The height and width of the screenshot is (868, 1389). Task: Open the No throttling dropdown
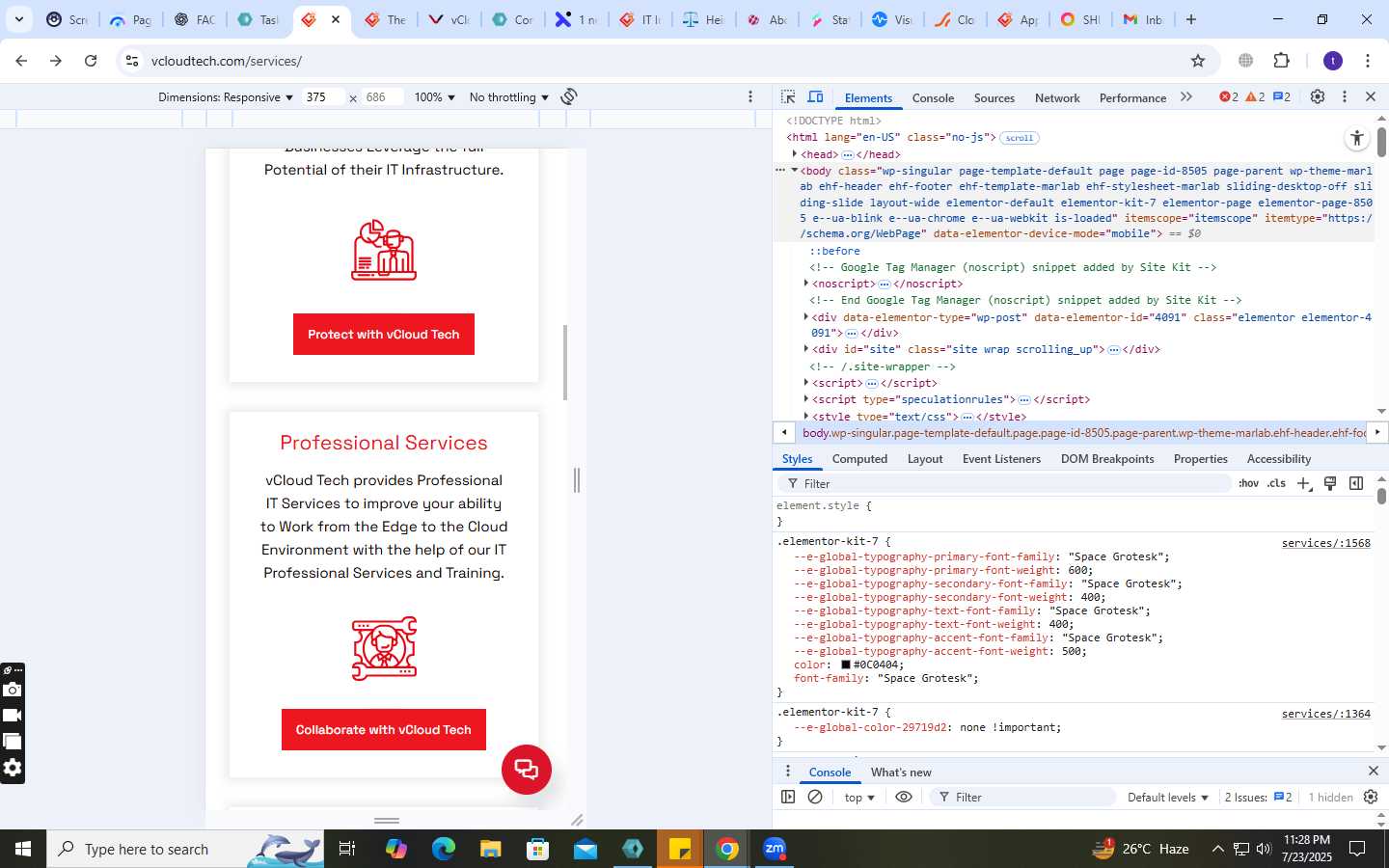(x=508, y=97)
